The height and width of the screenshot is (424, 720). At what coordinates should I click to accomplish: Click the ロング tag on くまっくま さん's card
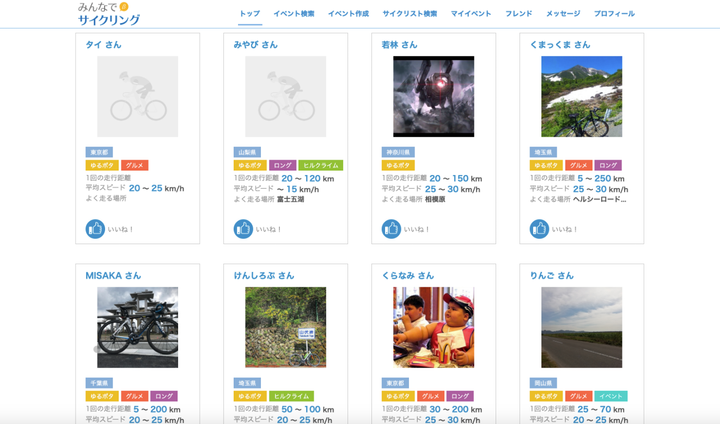point(608,165)
